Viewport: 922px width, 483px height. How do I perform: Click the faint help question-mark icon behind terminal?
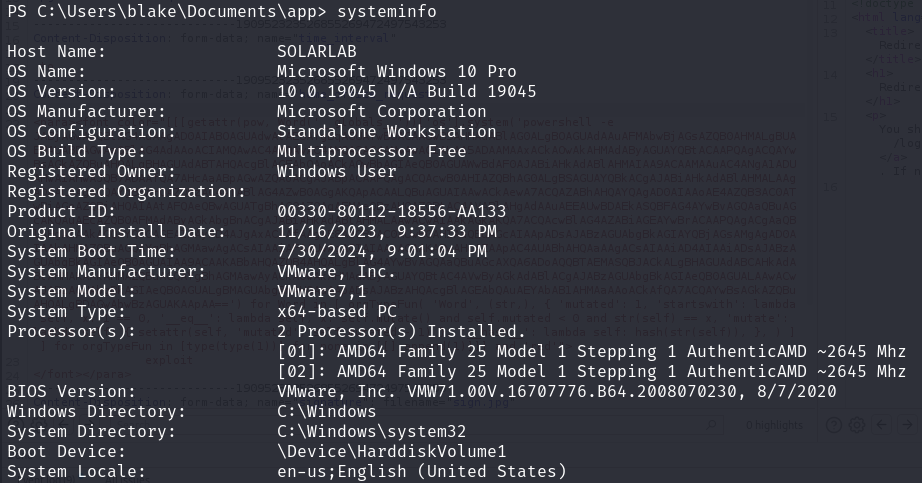(x=834, y=425)
